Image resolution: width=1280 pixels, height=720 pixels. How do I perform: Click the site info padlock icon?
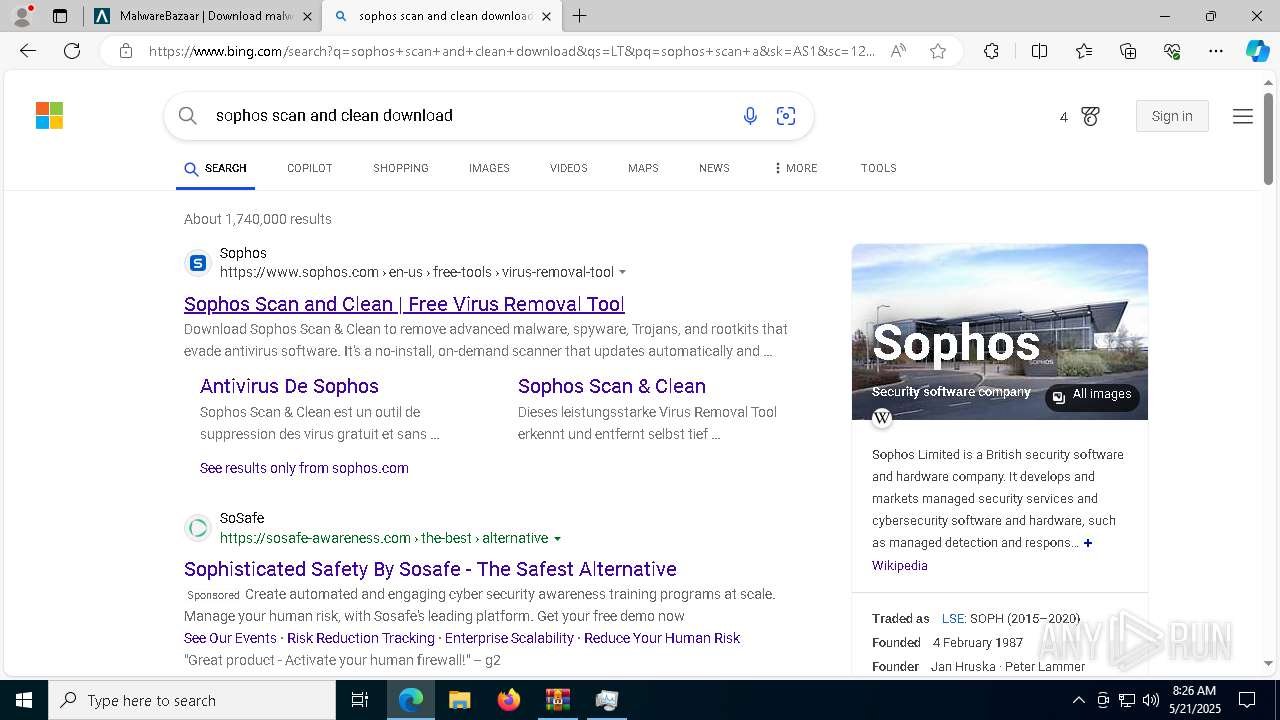125,51
